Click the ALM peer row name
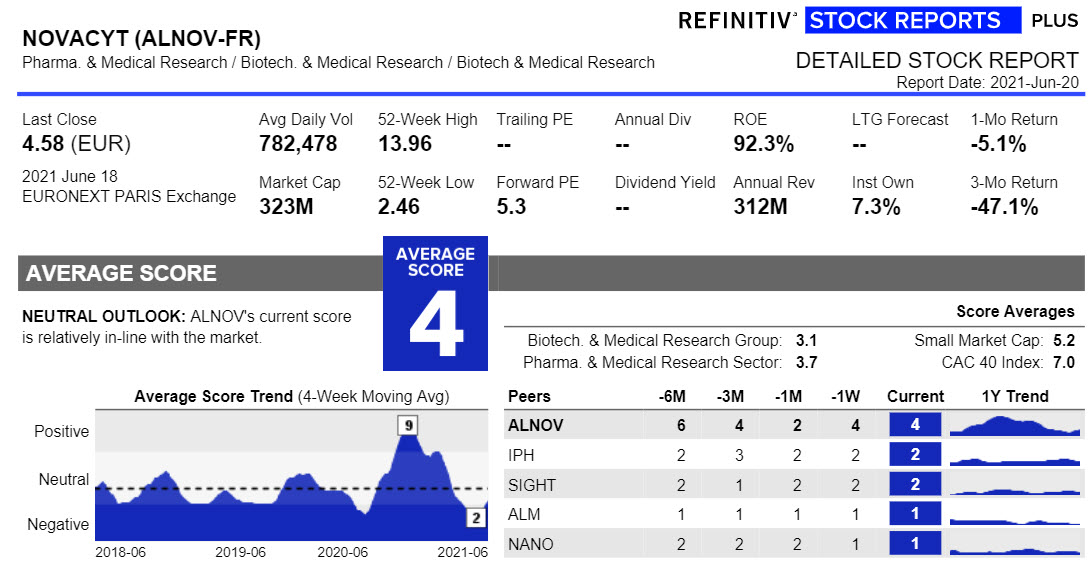This screenshot has width=1092, height=563. pos(524,514)
